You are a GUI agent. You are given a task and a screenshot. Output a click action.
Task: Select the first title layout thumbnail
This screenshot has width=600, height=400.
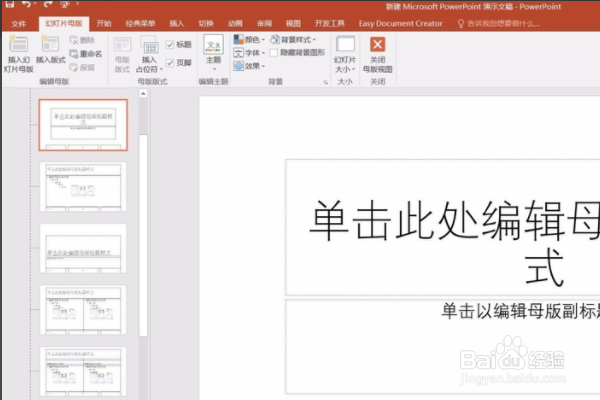tap(83, 125)
